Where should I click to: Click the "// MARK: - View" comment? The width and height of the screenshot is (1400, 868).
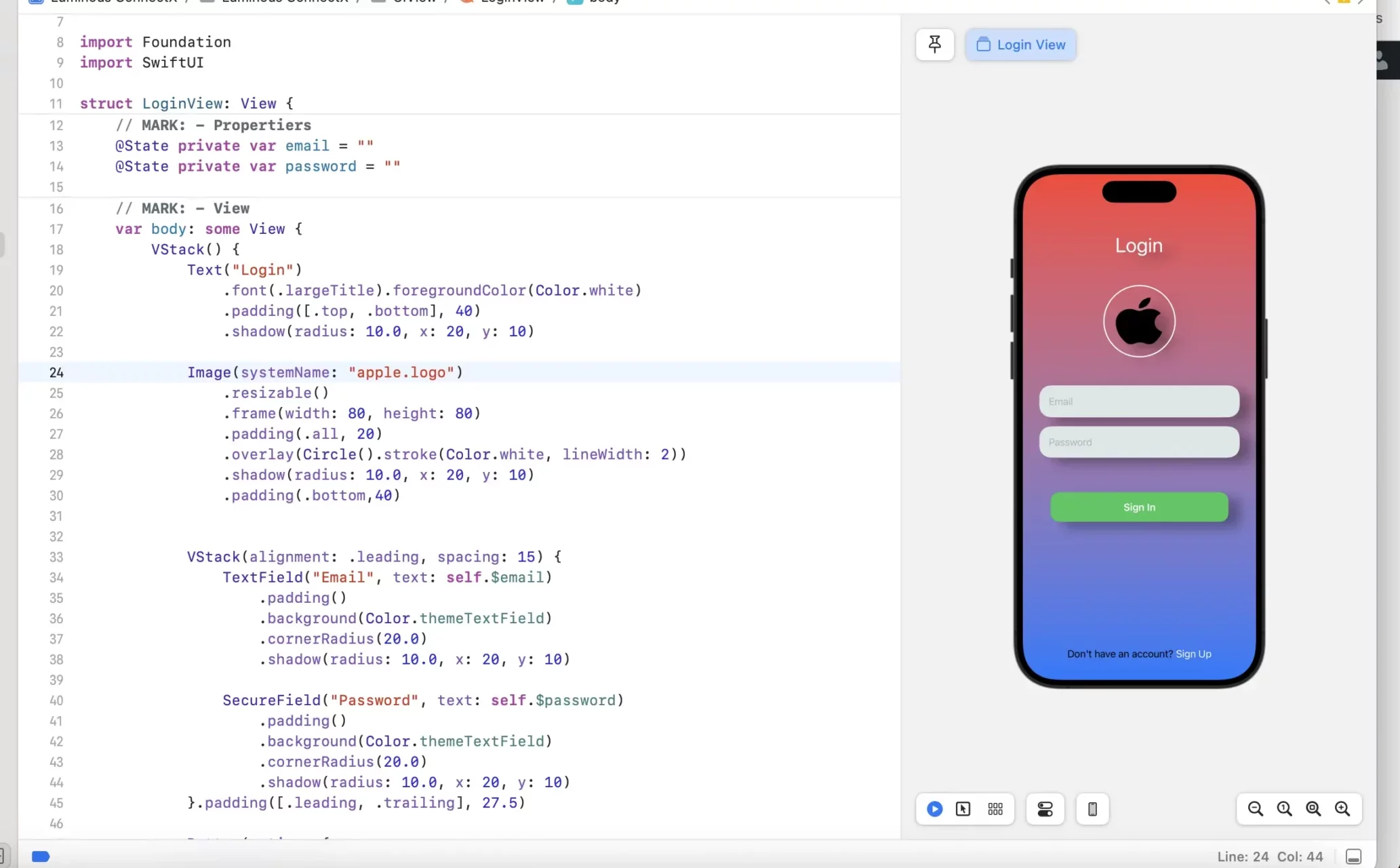pos(182,208)
